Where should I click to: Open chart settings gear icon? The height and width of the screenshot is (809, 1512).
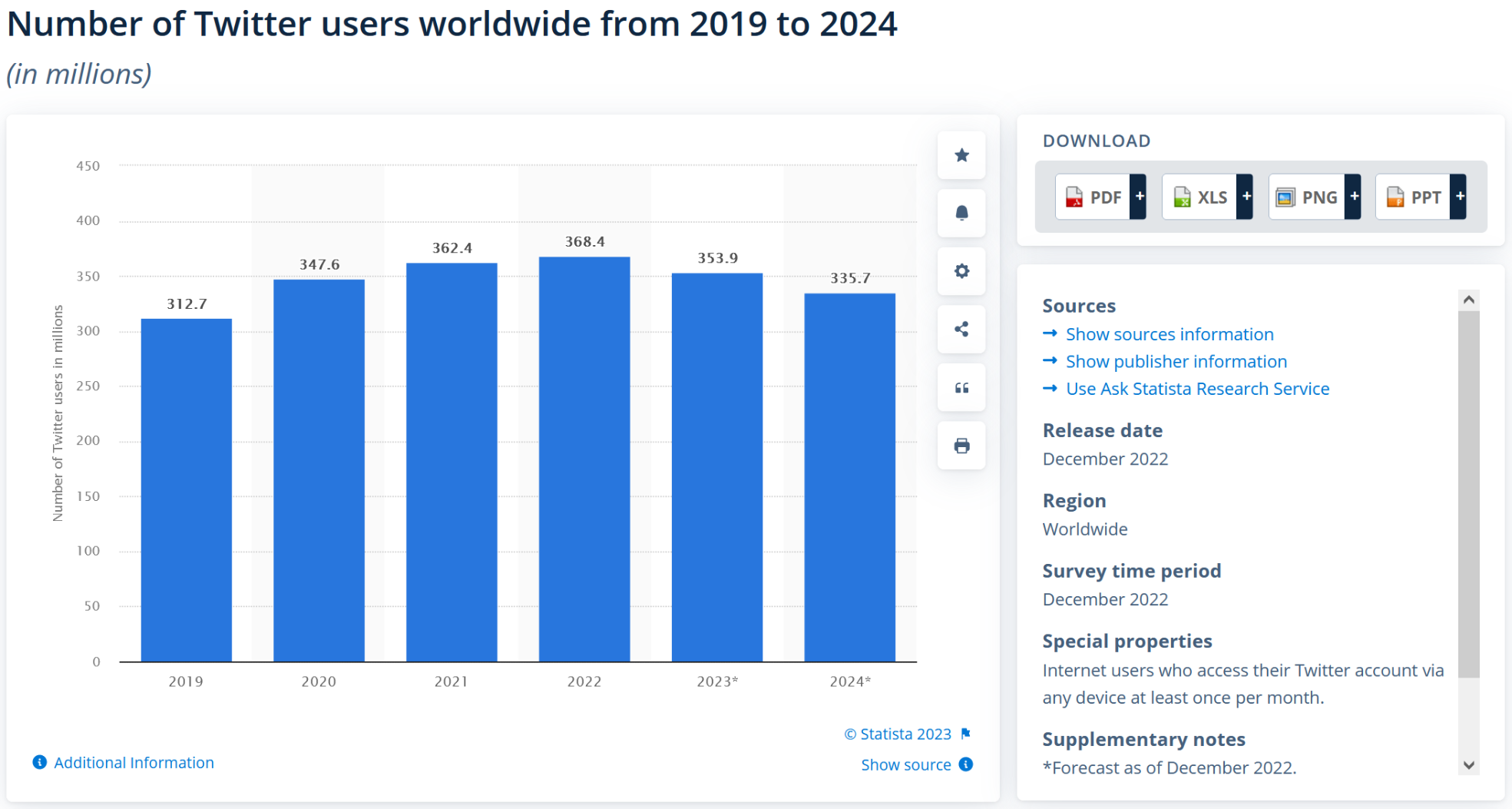tap(961, 271)
